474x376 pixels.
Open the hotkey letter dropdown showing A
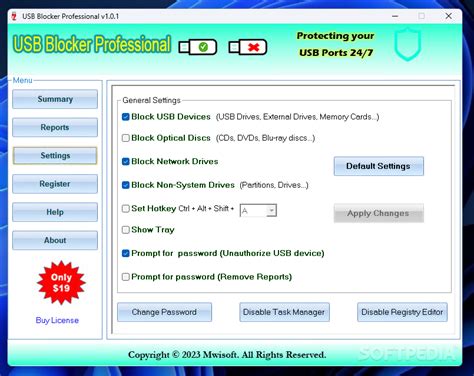(x=258, y=211)
